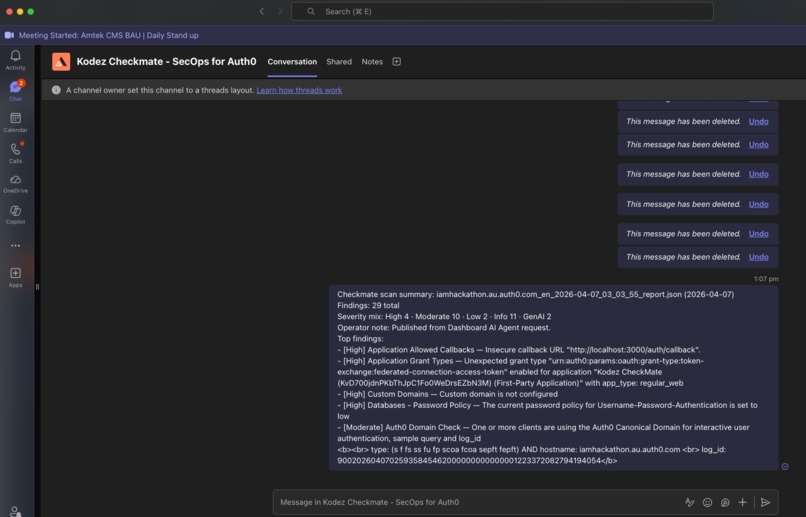Image resolution: width=806 pixels, height=517 pixels.
Task: Maximize window with green button
Action: pos(31,11)
